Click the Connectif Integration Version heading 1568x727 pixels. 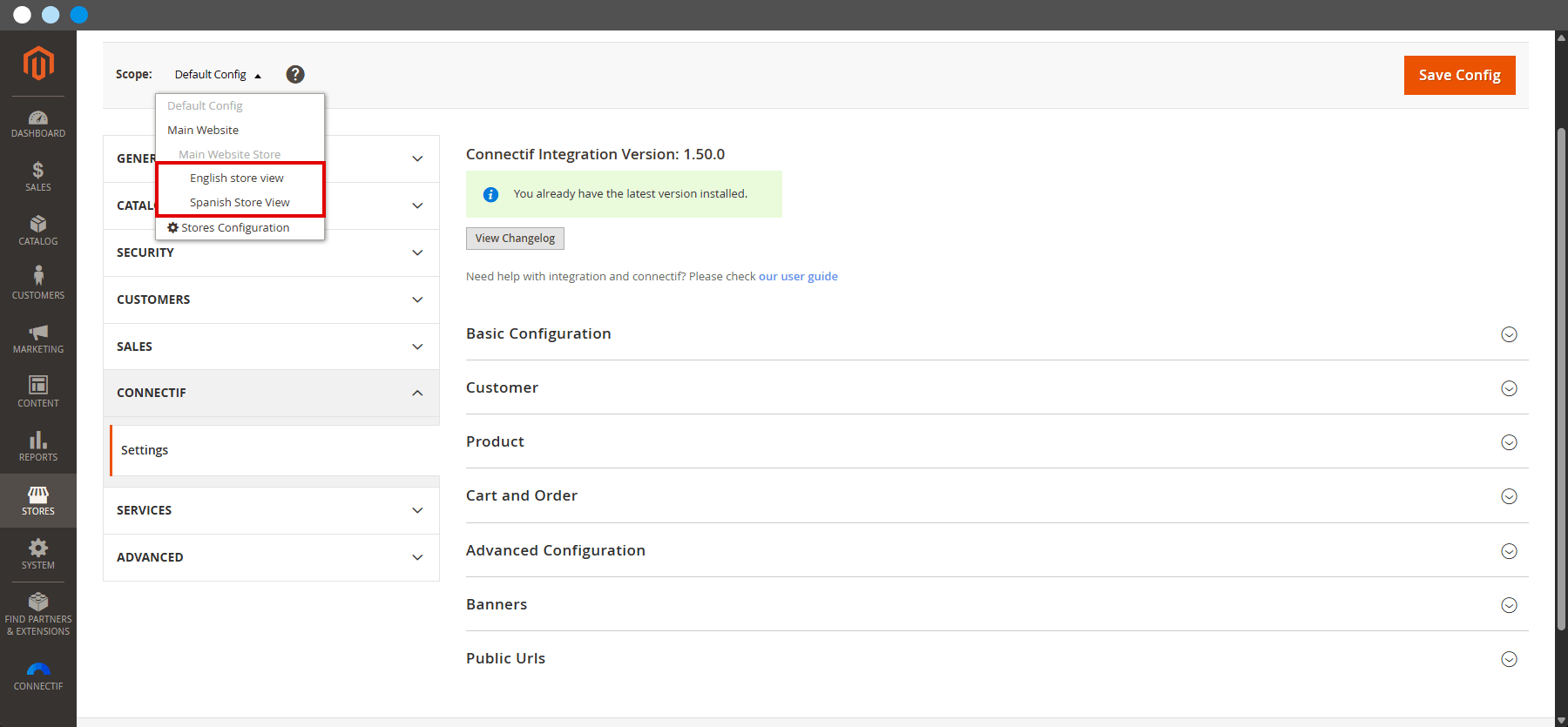(x=595, y=154)
